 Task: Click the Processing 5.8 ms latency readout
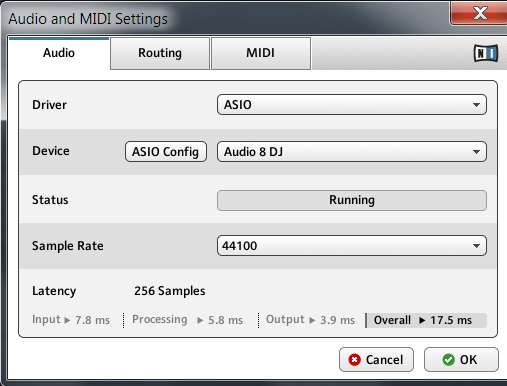coord(187,320)
